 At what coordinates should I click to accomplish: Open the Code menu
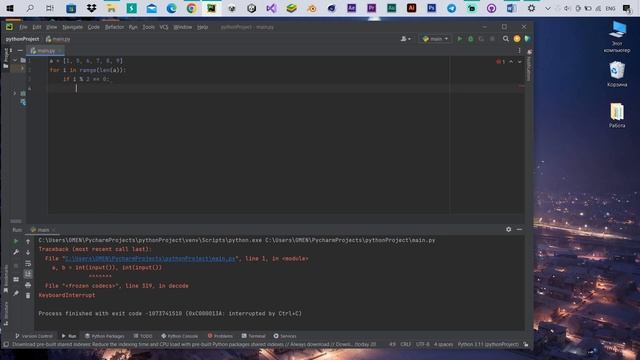tap(93, 27)
